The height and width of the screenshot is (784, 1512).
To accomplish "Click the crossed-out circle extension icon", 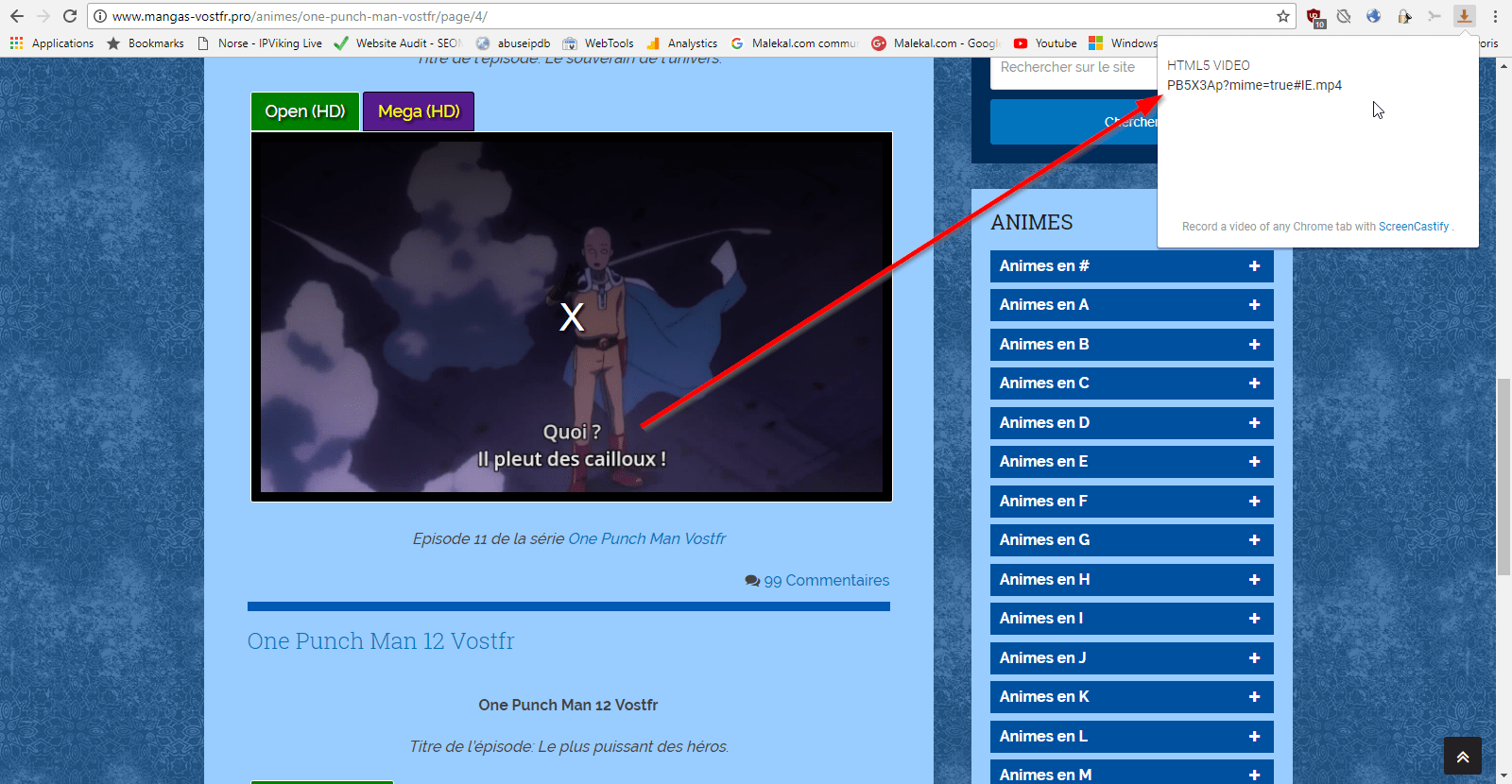I will coord(1344,16).
